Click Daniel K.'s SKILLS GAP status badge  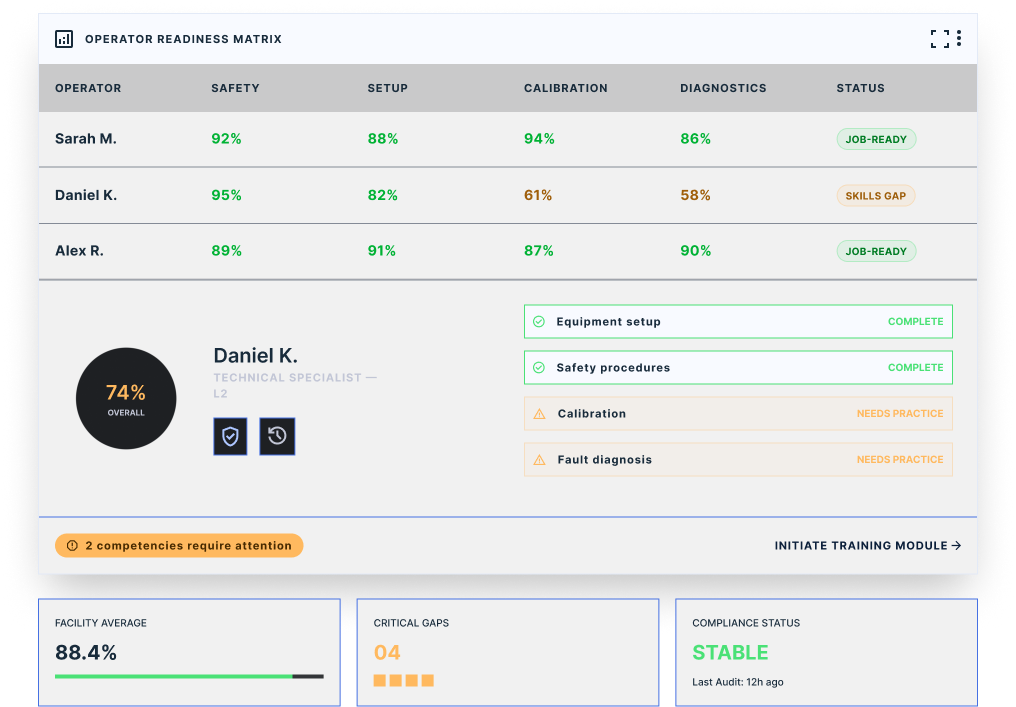pyautogui.click(x=875, y=196)
